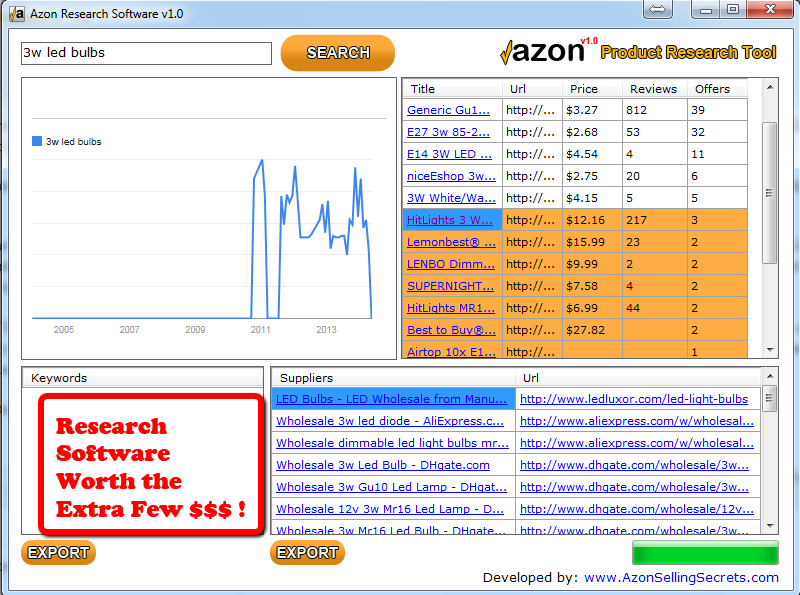Open 'LED Bulbs - LED Wholesale from Manu...' supplier
The image size is (800, 595).
coord(391,399)
